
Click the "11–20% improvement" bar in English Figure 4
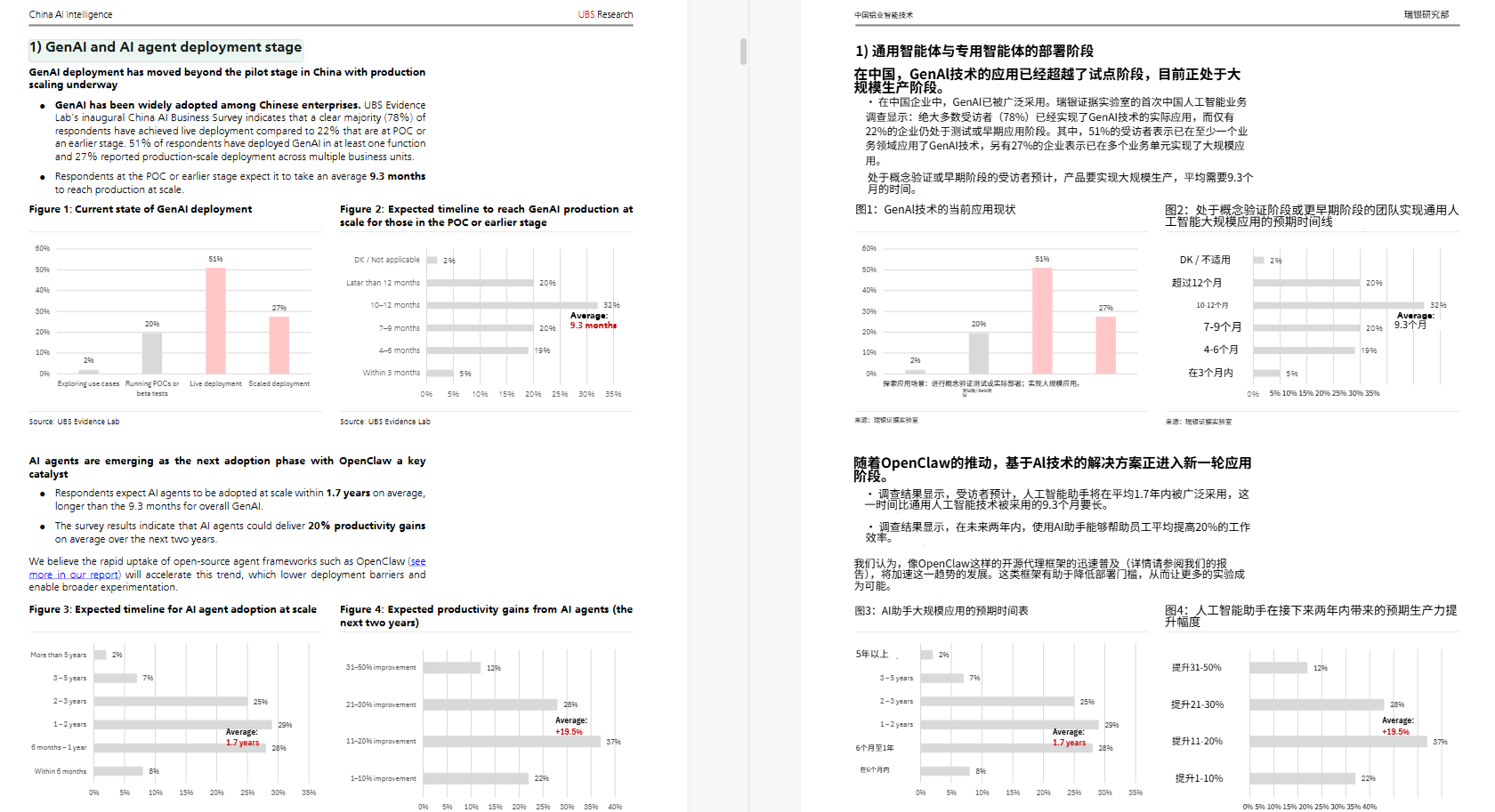(512, 741)
